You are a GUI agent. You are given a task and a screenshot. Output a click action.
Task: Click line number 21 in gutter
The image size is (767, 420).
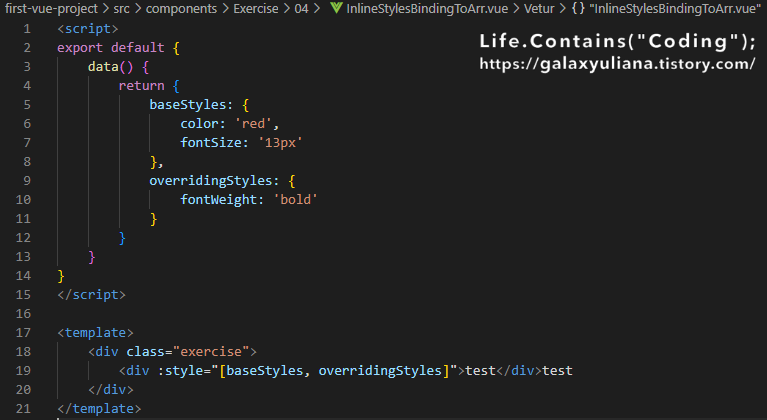[23, 408]
